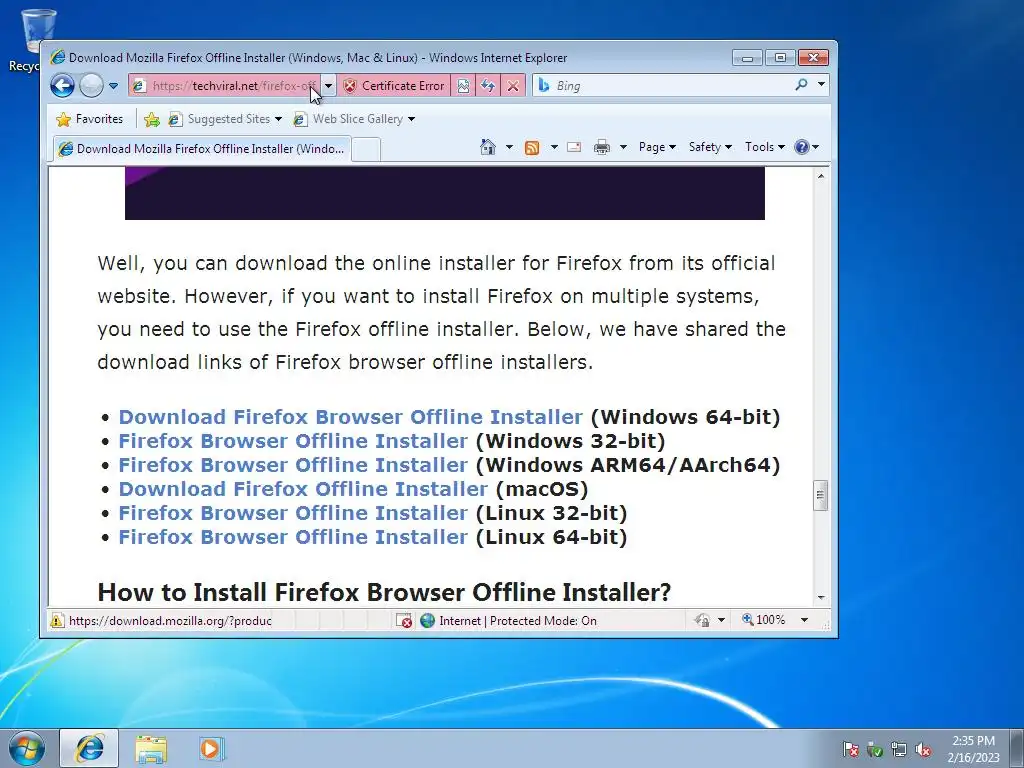
Task: Open the recent pages dropdown arrow
Action: tap(113, 86)
